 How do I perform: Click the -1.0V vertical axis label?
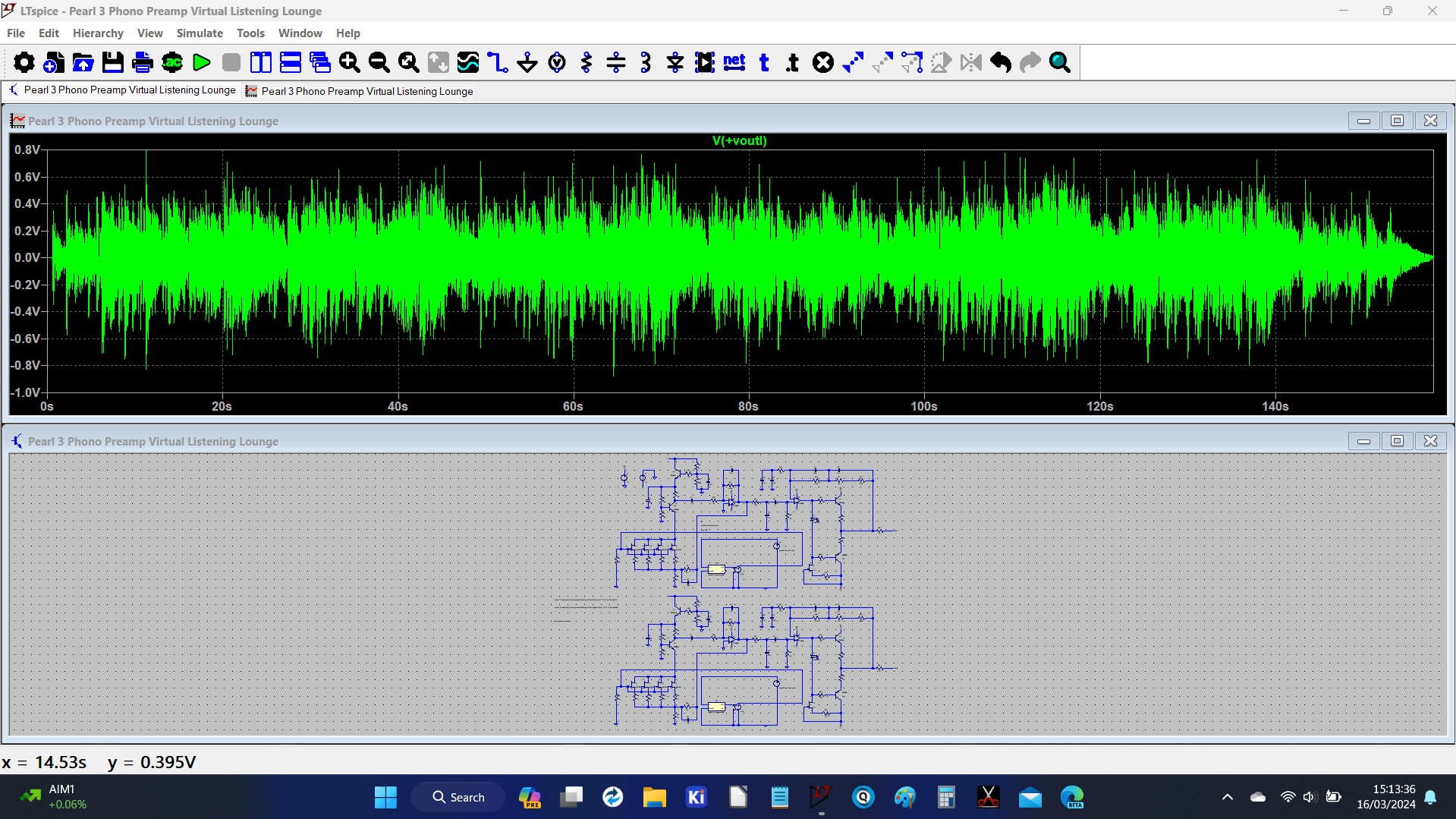click(x=25, y=392)
